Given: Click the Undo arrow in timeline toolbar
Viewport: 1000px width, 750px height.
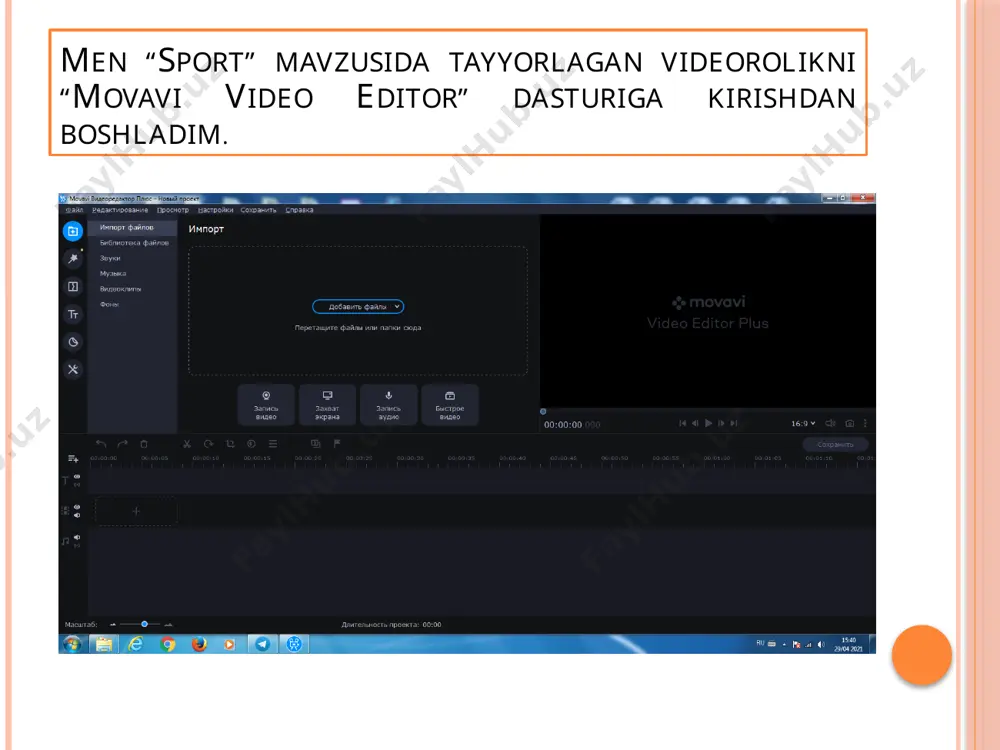Looking at the screenshot, I should pos(101,443).
